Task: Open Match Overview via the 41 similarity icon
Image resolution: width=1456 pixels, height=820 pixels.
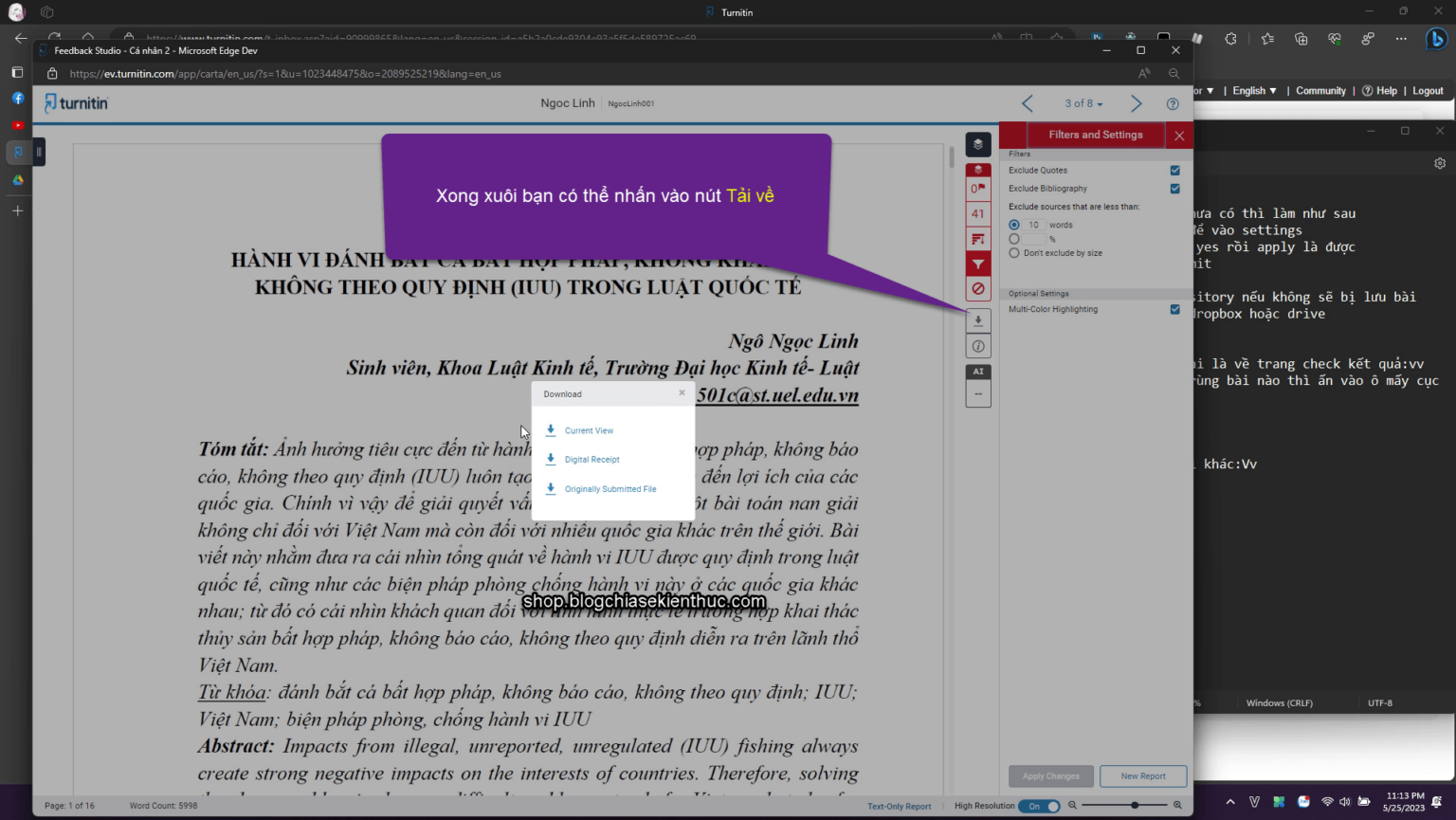Action: (x=977, y=213)
